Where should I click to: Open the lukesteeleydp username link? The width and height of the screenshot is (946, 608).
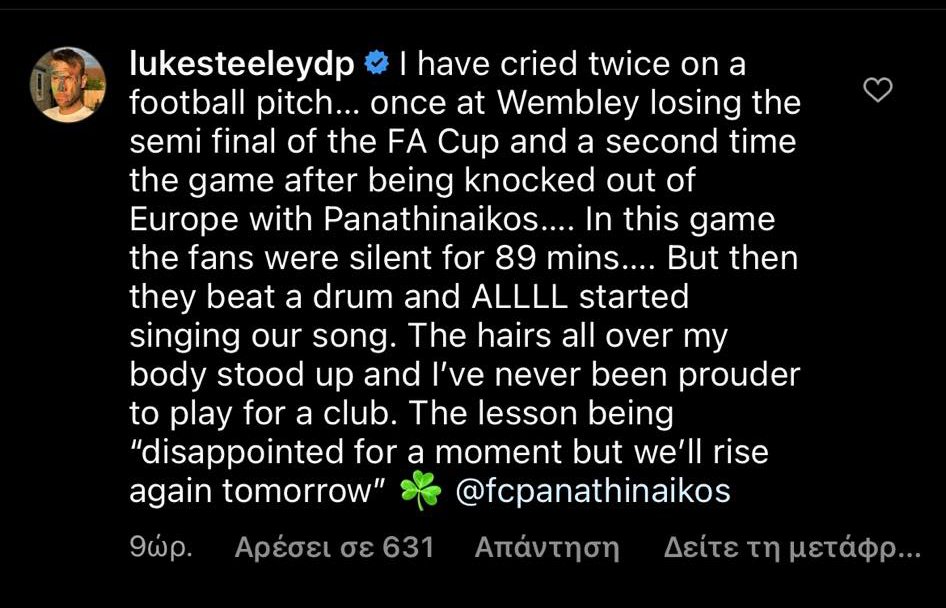(x=242, y=65)
